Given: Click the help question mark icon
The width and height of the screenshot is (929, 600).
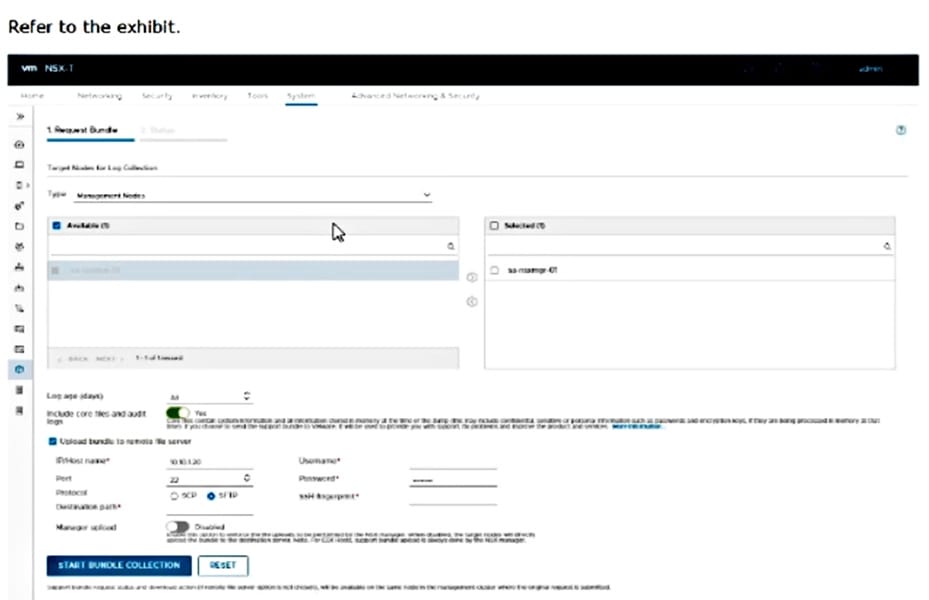Looking at the screenshot, I should 900,131.
